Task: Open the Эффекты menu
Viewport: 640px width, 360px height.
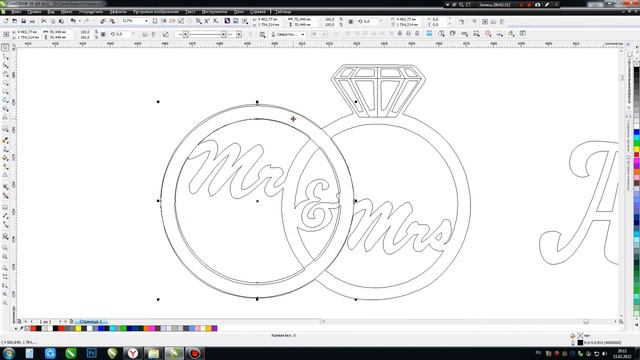Action: pyautogui.click(x=118, y=12)
